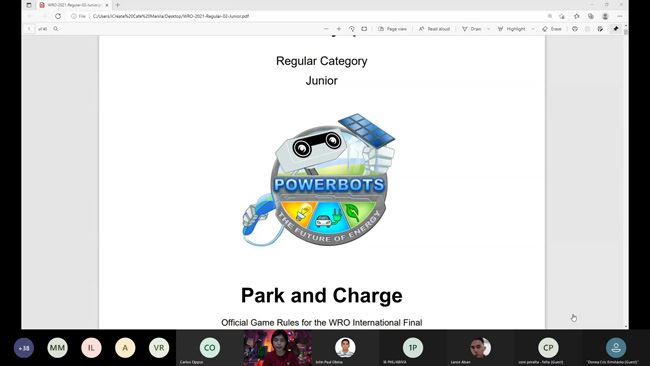The height and width of the screenshot is (366, 650).
Task: Expand the Highlight color dropdown arrow
Action: (x=533, y=29)
